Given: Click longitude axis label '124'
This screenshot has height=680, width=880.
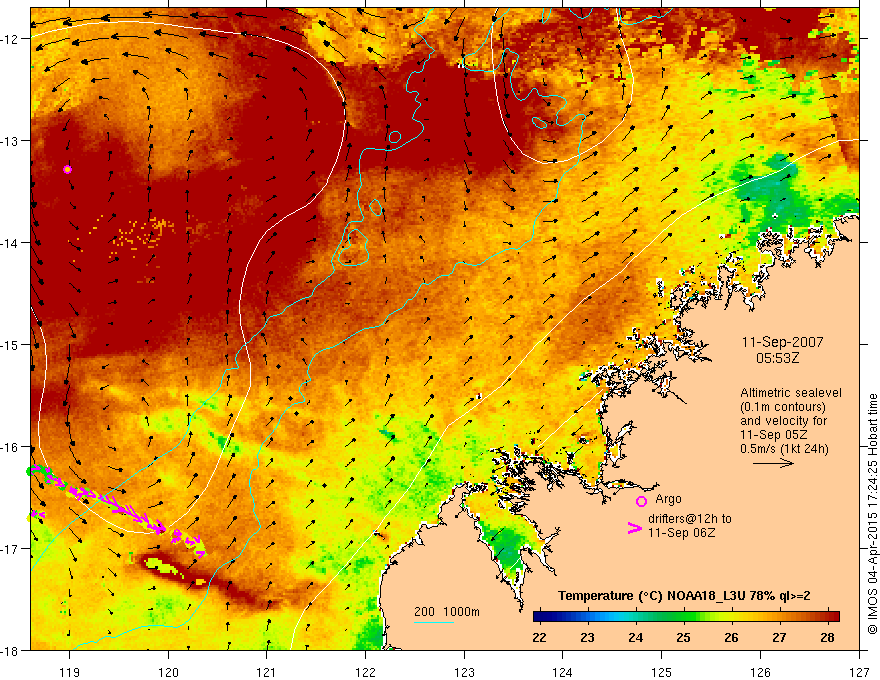Looking at the screenshot, I should pos(563,672).
